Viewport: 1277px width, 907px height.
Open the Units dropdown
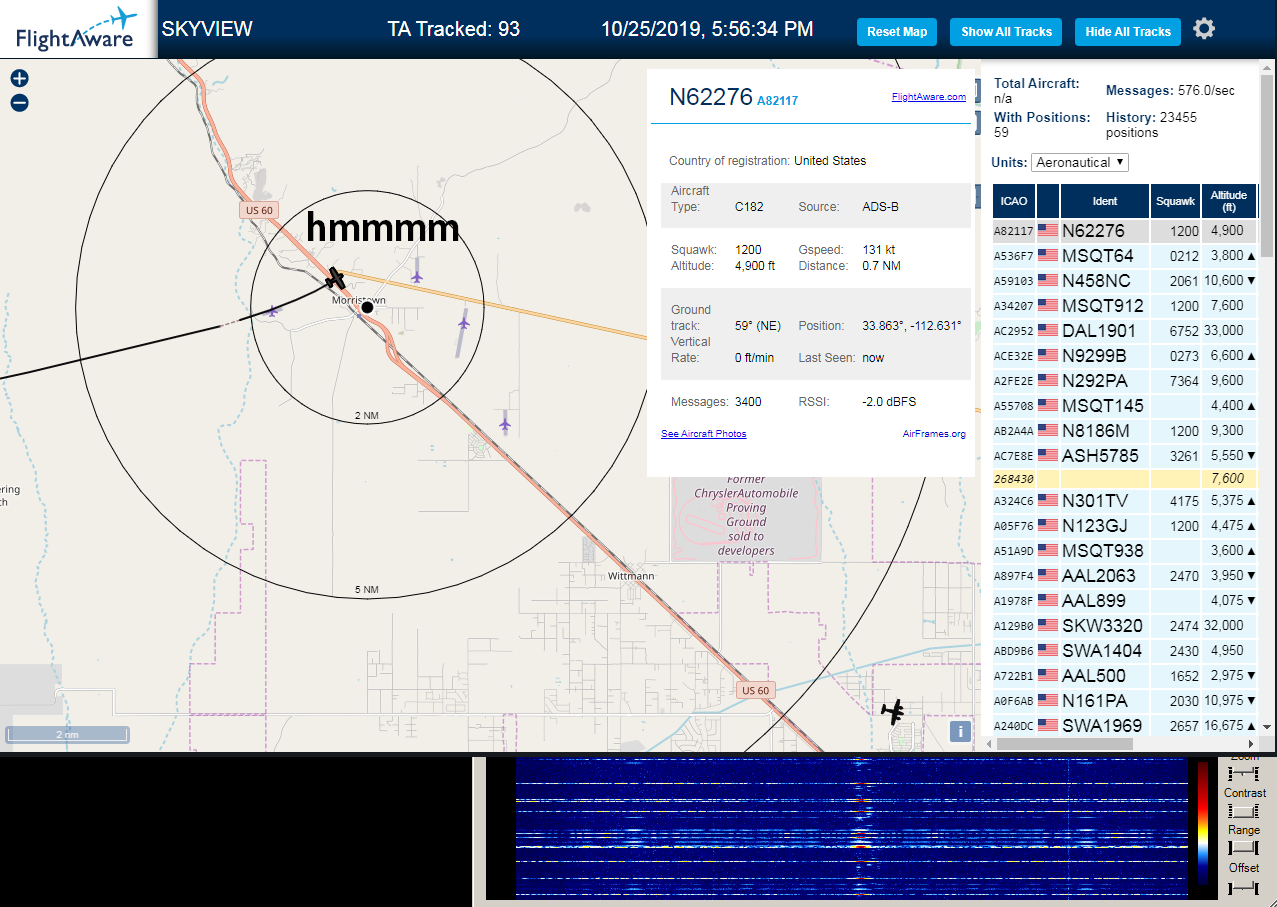point(1080,162)
